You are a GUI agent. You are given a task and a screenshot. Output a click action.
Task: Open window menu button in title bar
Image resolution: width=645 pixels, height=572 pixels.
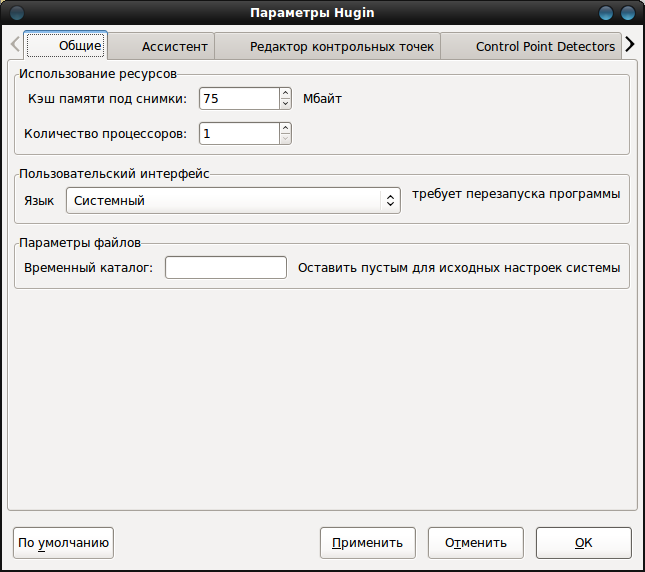click(x=17, y=13)
